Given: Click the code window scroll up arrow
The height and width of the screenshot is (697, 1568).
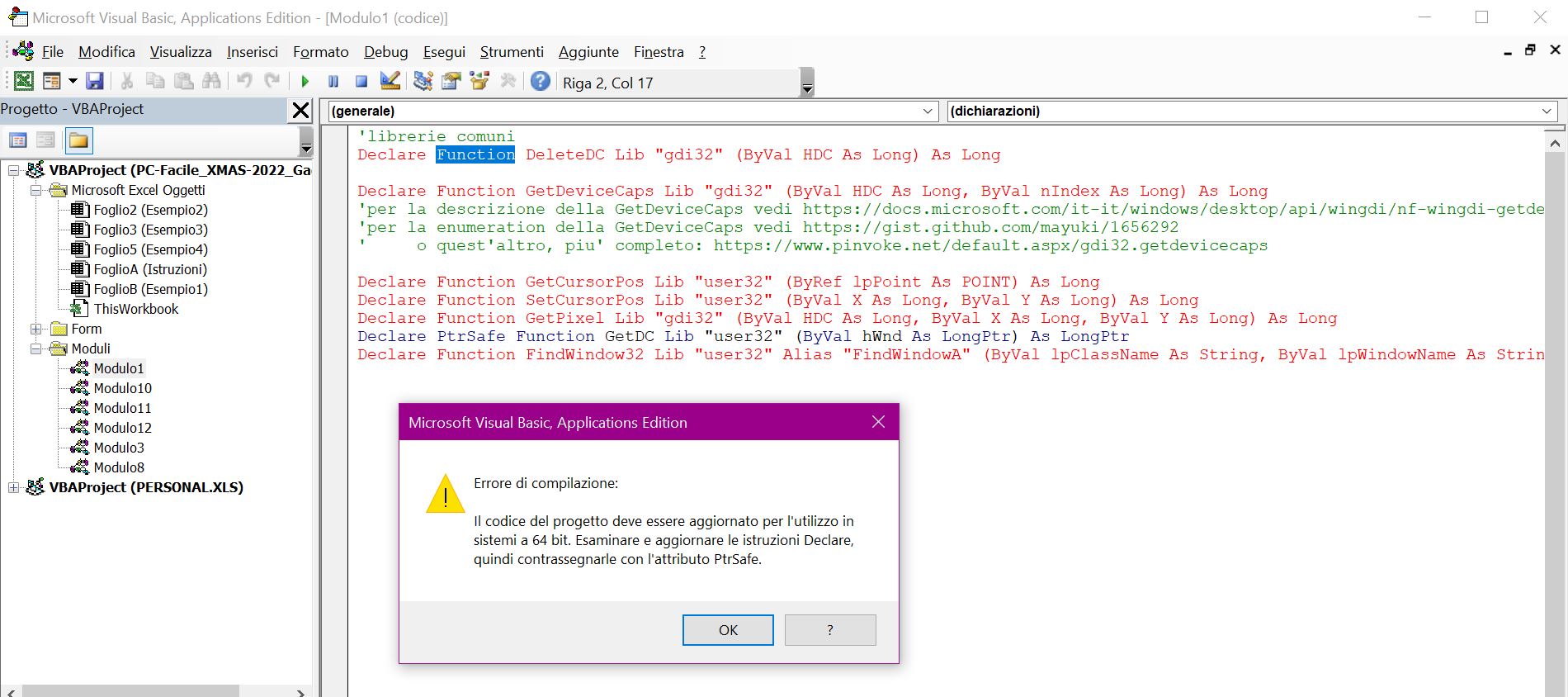Looking at the screenshot, I should click(1555, 143).
